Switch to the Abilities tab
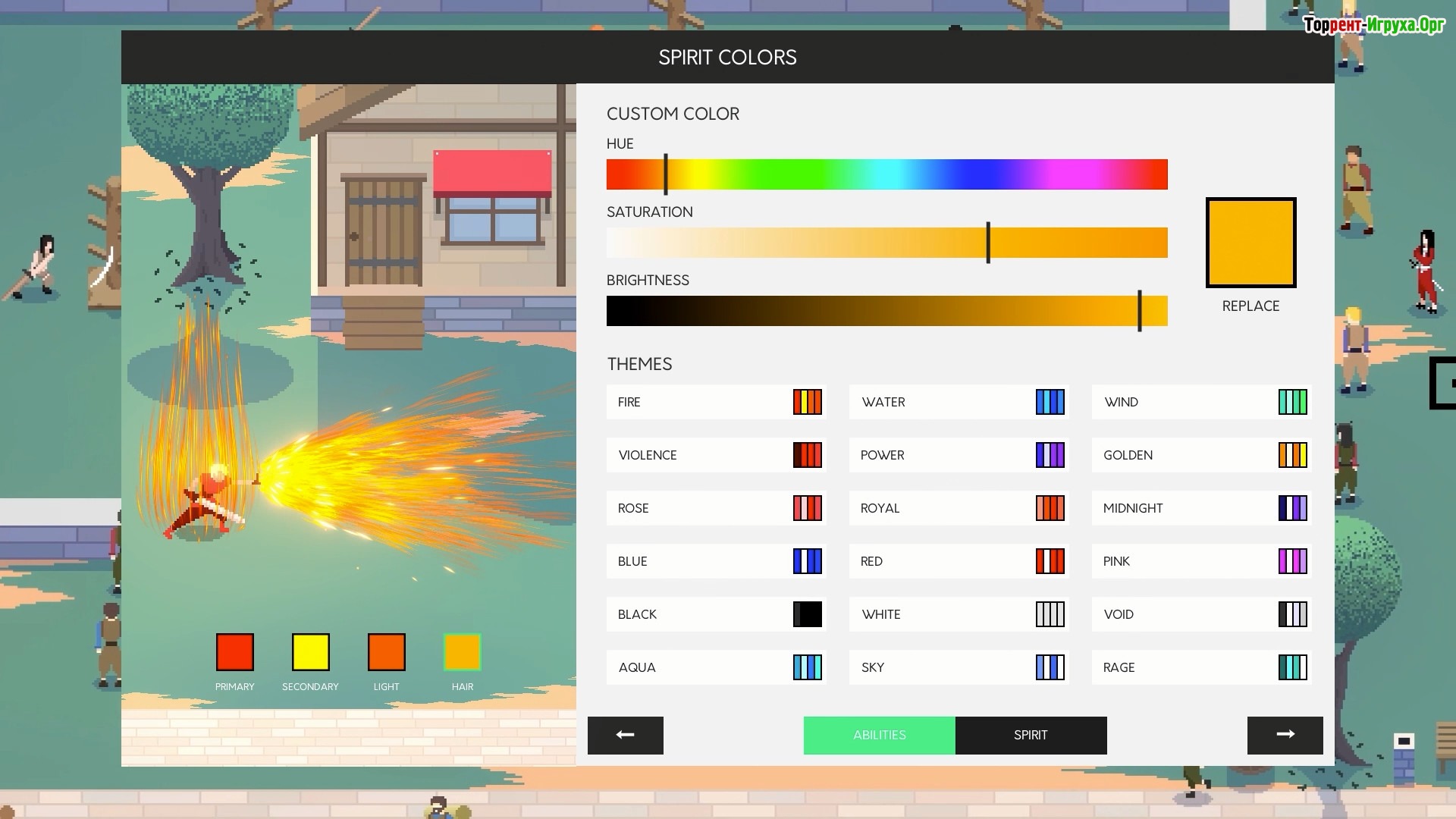This screenshot has height=819, width=1456. pyautogui.click(x=879, y=735)
